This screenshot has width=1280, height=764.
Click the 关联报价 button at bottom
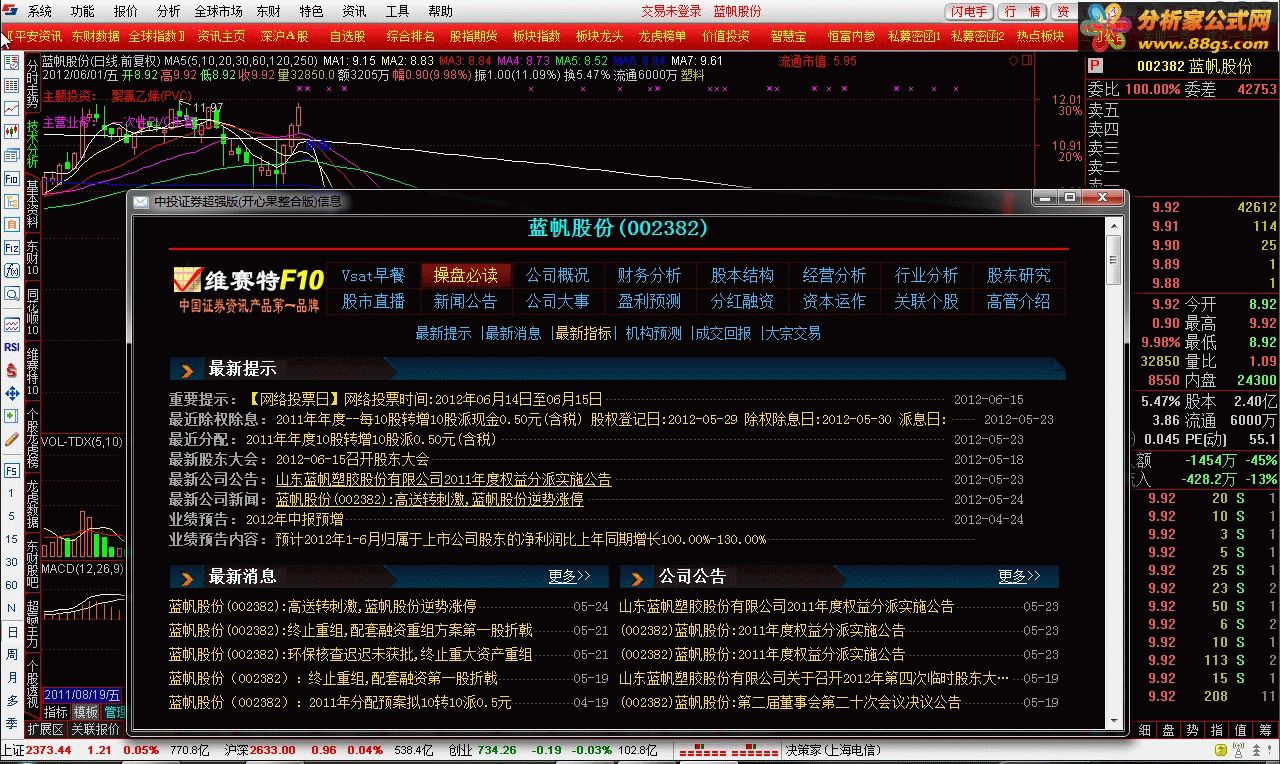[96, 730]
